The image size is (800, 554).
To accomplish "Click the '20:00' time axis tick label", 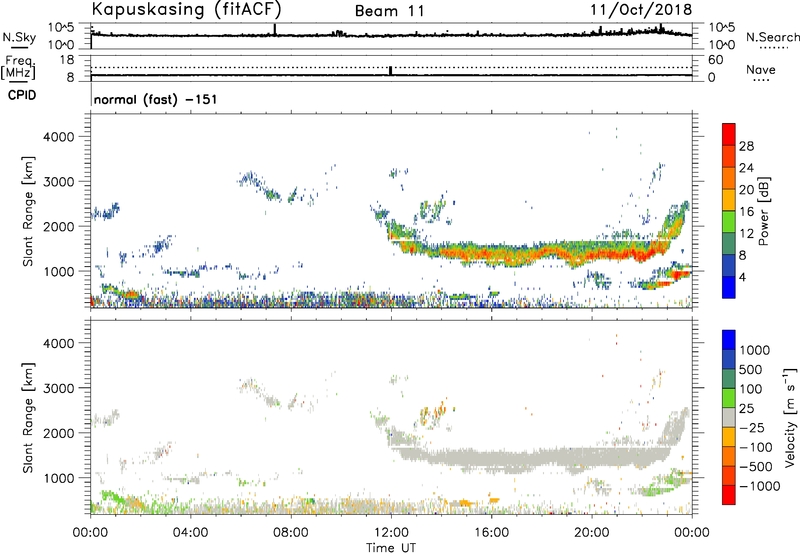I will pos(592,533).
